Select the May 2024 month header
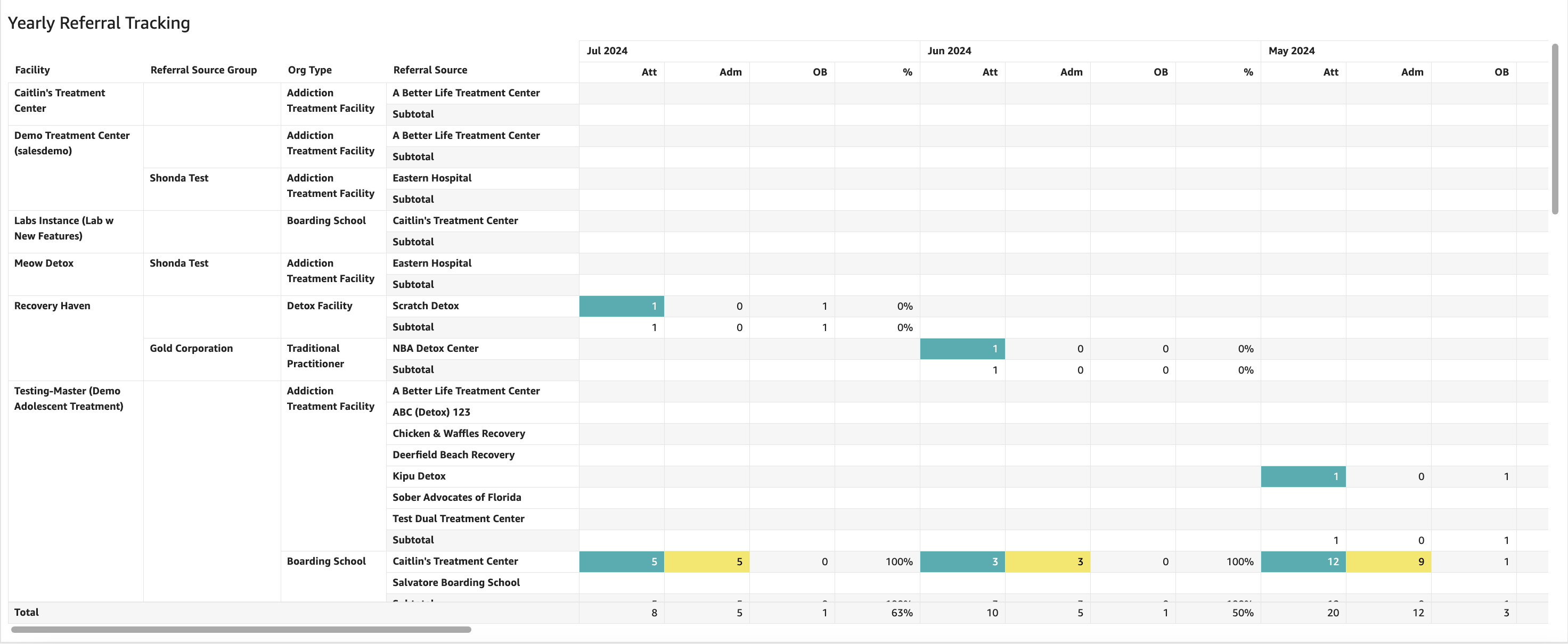 click(x=1291, y=51)
